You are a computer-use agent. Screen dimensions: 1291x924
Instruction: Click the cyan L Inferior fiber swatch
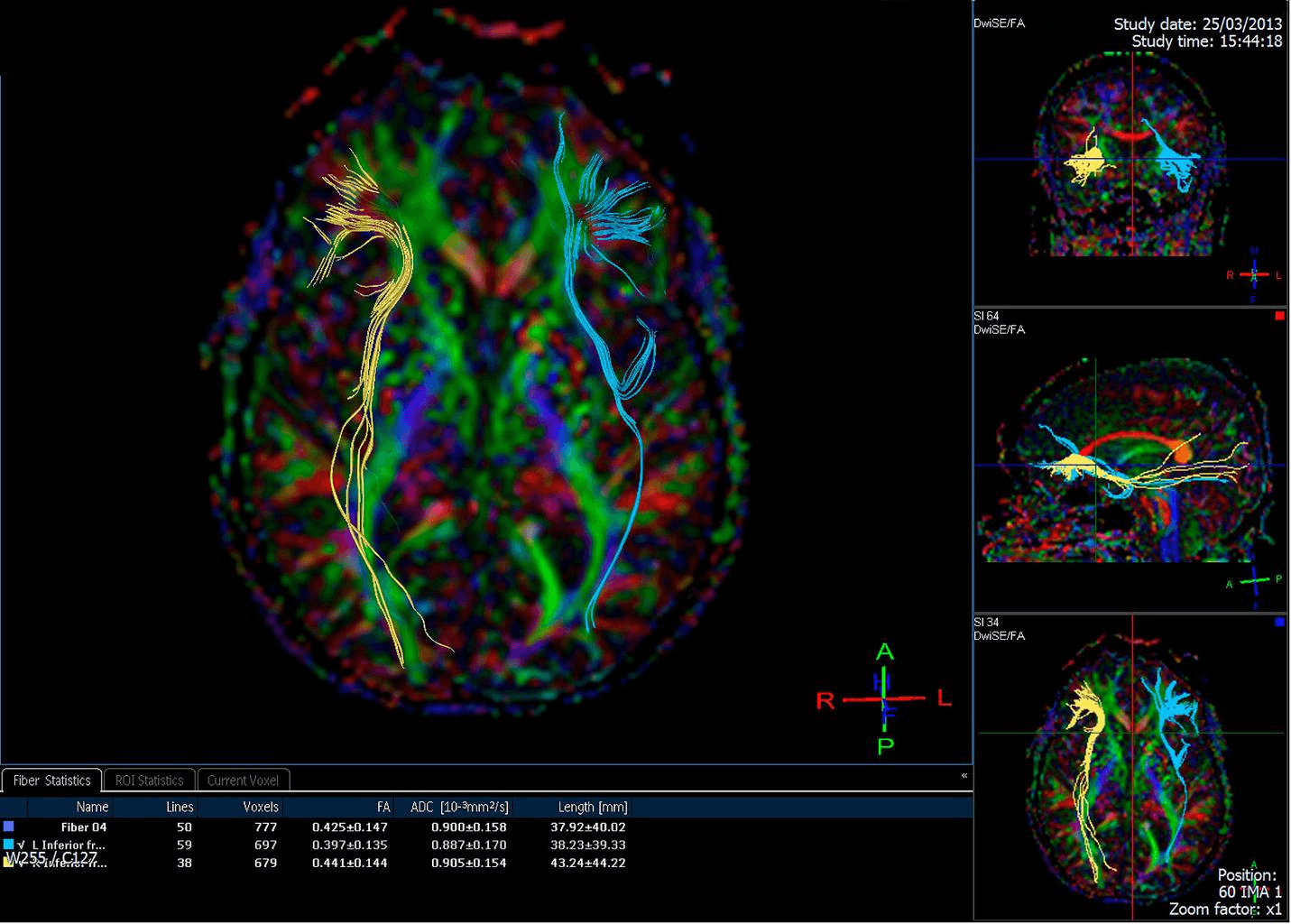coord(9,845)
